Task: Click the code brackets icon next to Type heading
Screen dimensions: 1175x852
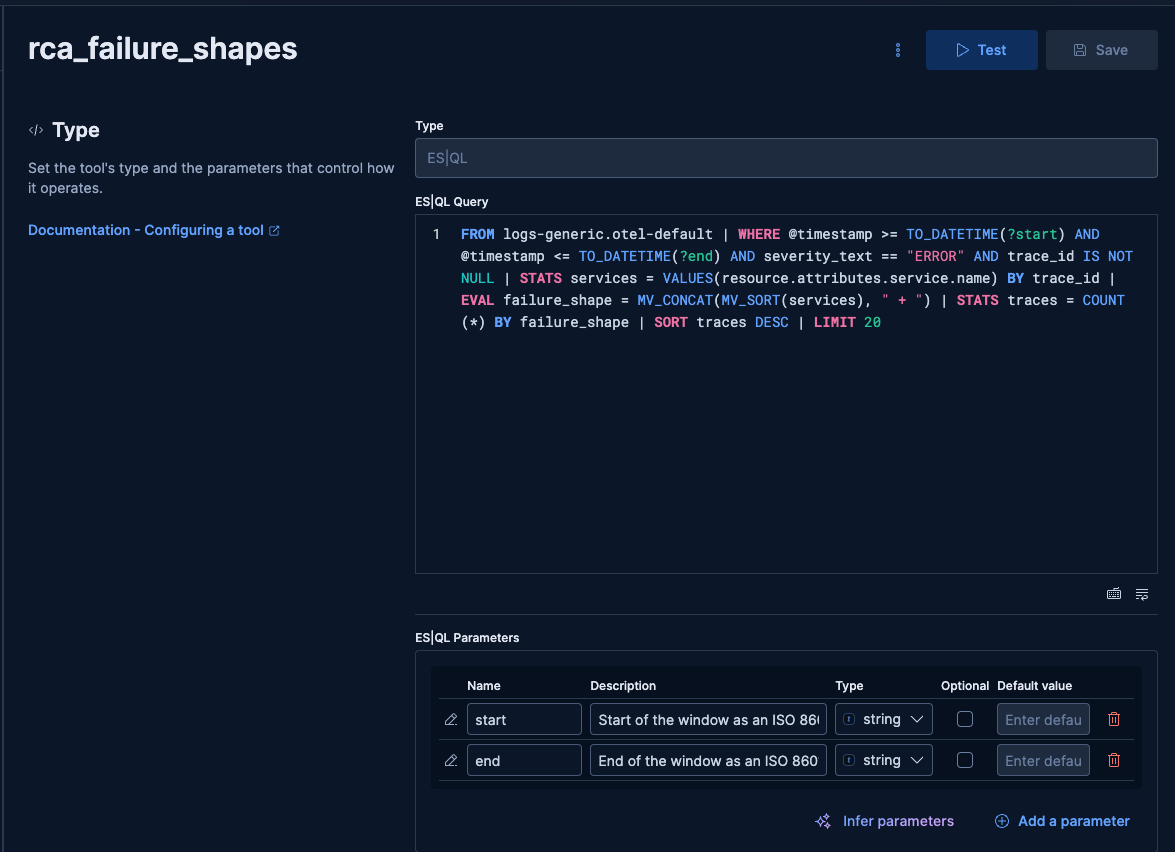Action: (36, 130)
